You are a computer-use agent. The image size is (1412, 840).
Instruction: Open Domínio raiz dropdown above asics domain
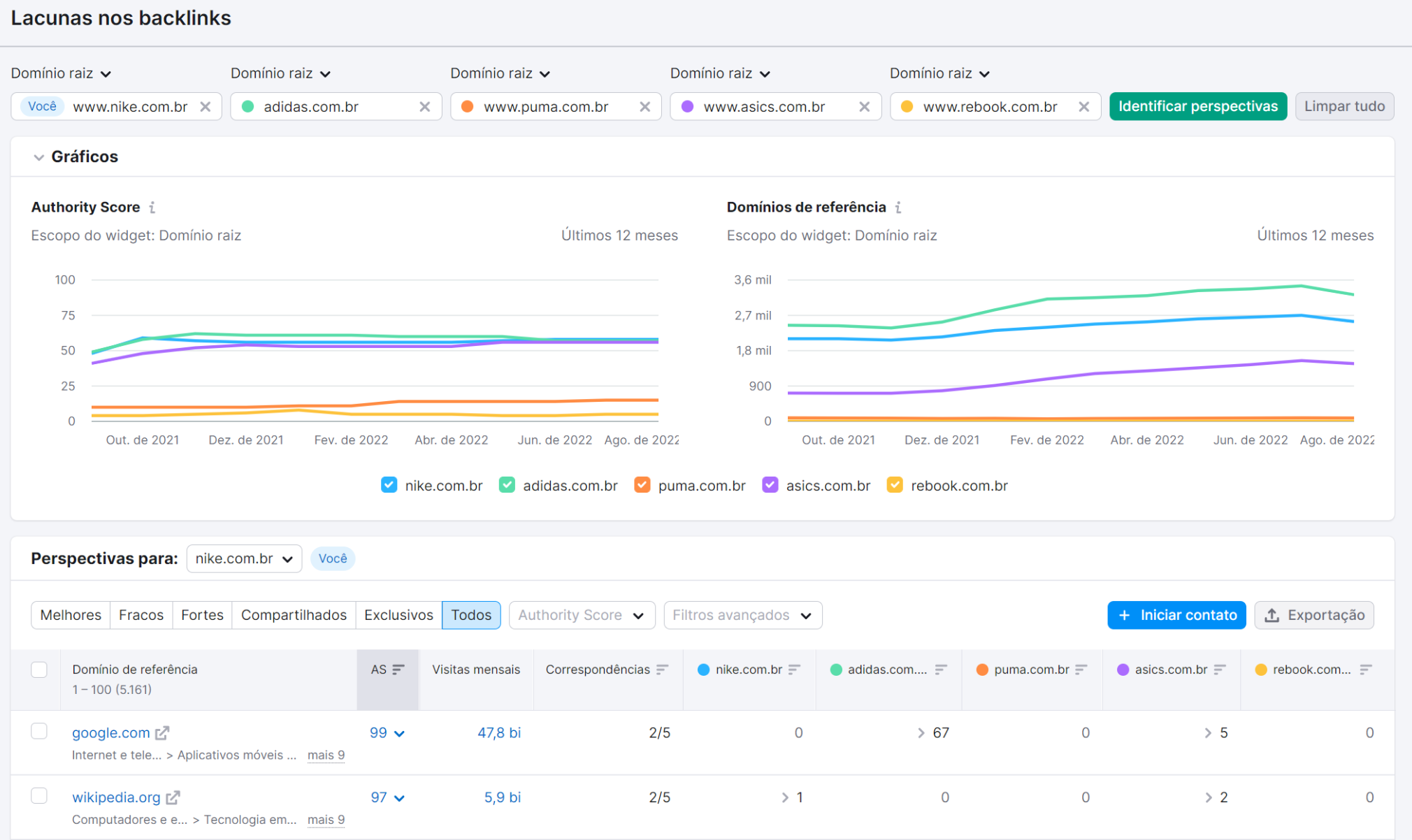(721, 73)
